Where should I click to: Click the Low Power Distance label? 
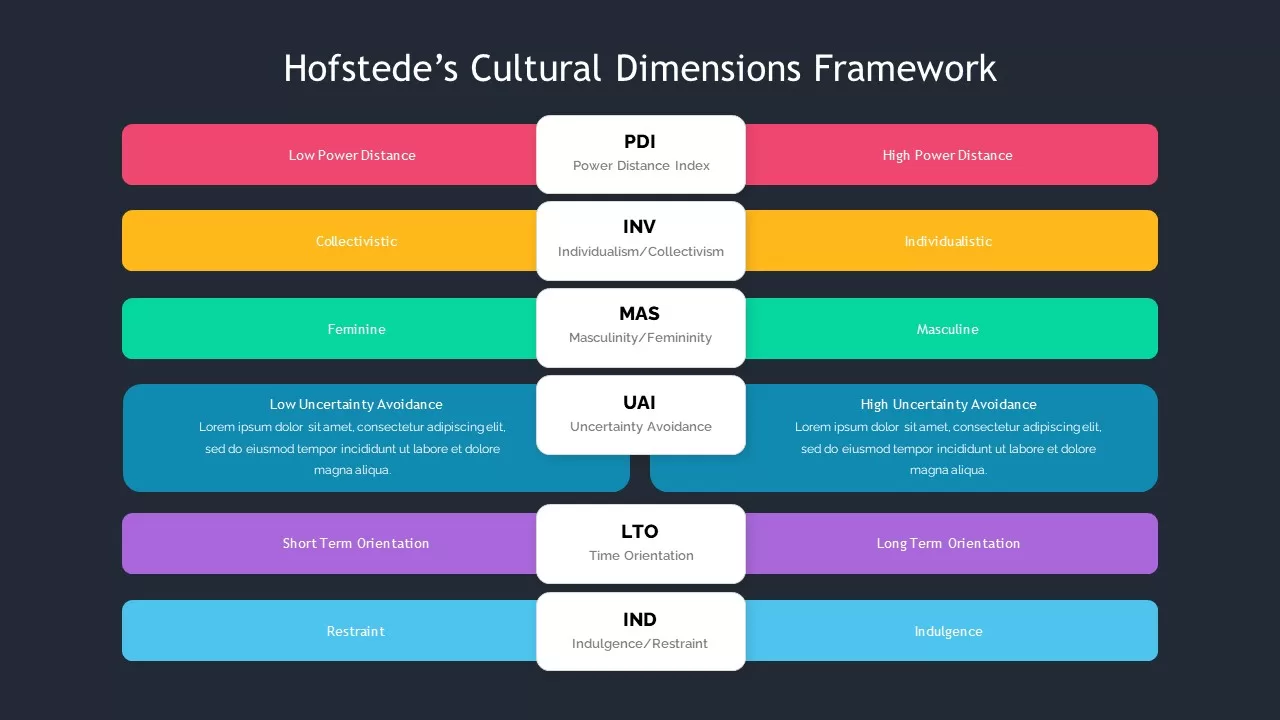click(x=352, y=155)
